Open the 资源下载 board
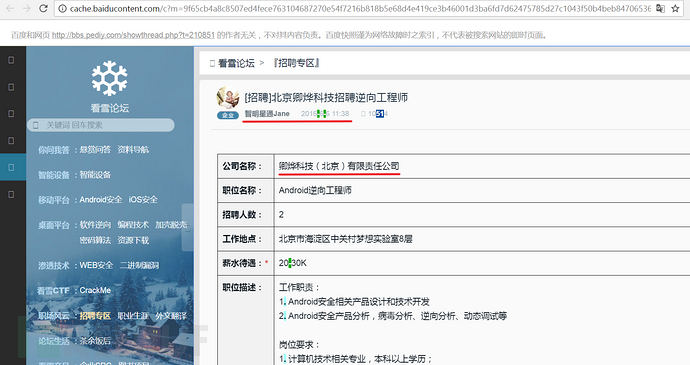Image resolution: width=690 pixels, height=365 pixels. pos(133,240)
